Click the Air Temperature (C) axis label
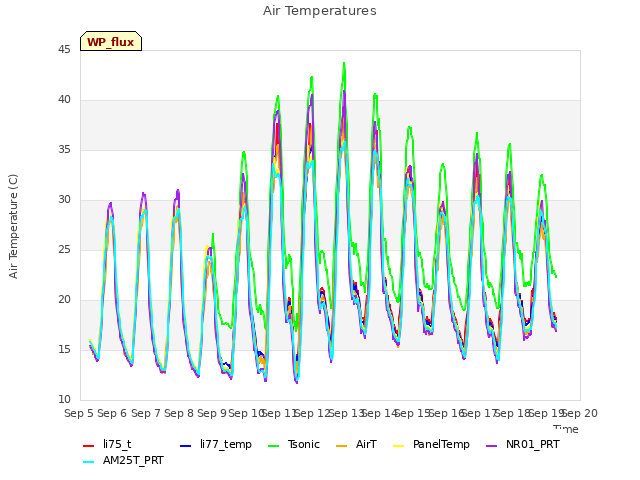 tap(13, 226)
